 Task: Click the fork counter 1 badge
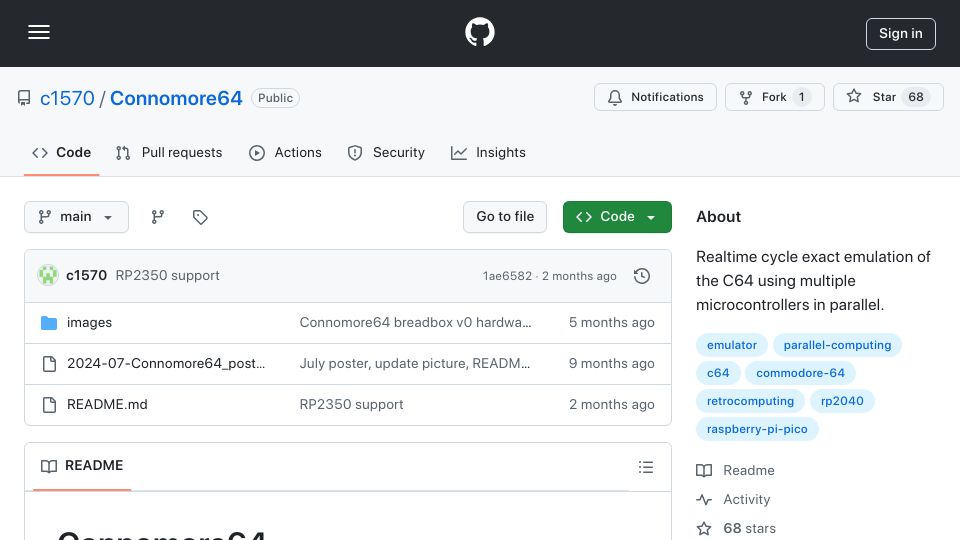click(801, 97)
